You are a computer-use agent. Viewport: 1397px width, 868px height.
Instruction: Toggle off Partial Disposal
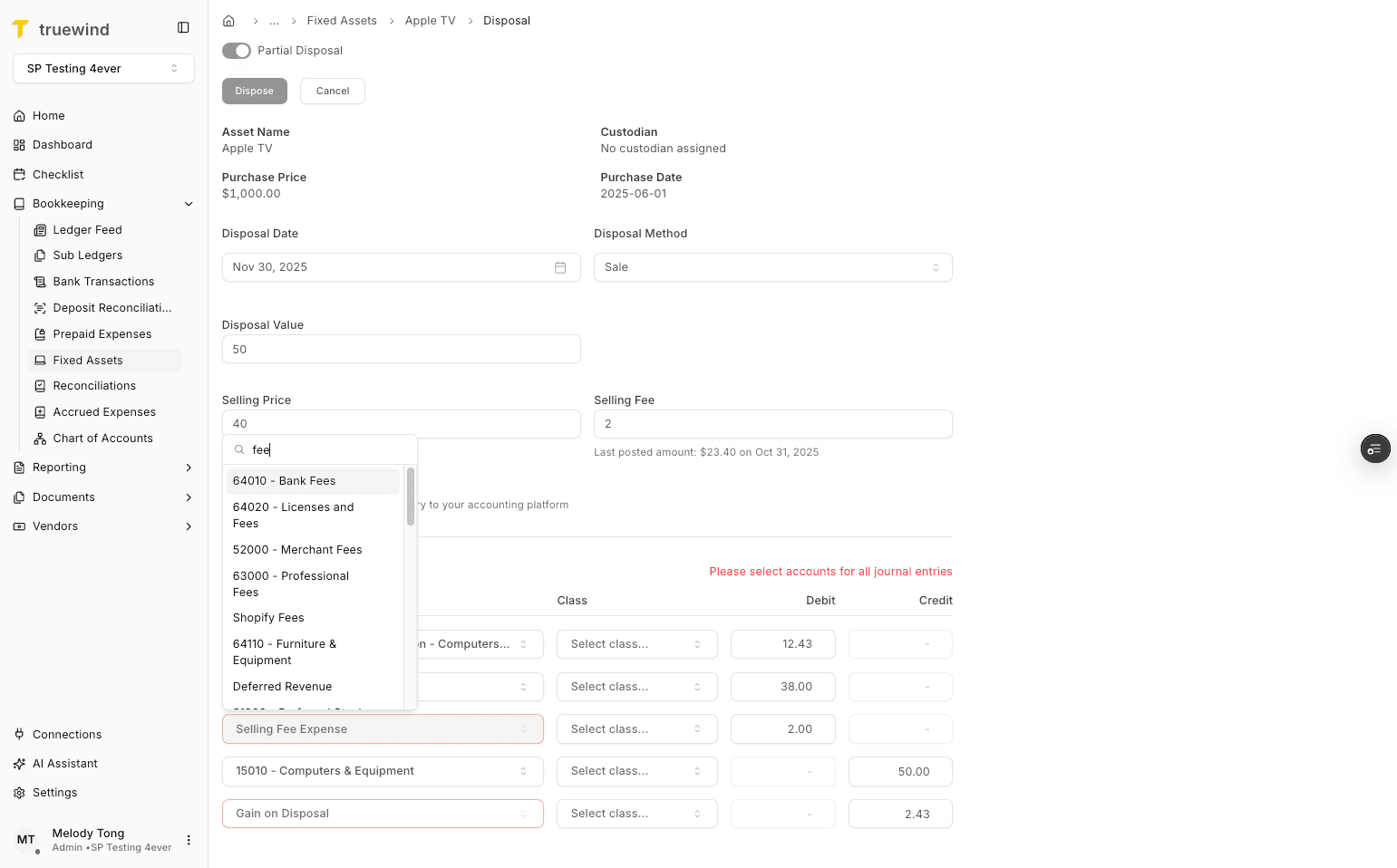point(236,51)
